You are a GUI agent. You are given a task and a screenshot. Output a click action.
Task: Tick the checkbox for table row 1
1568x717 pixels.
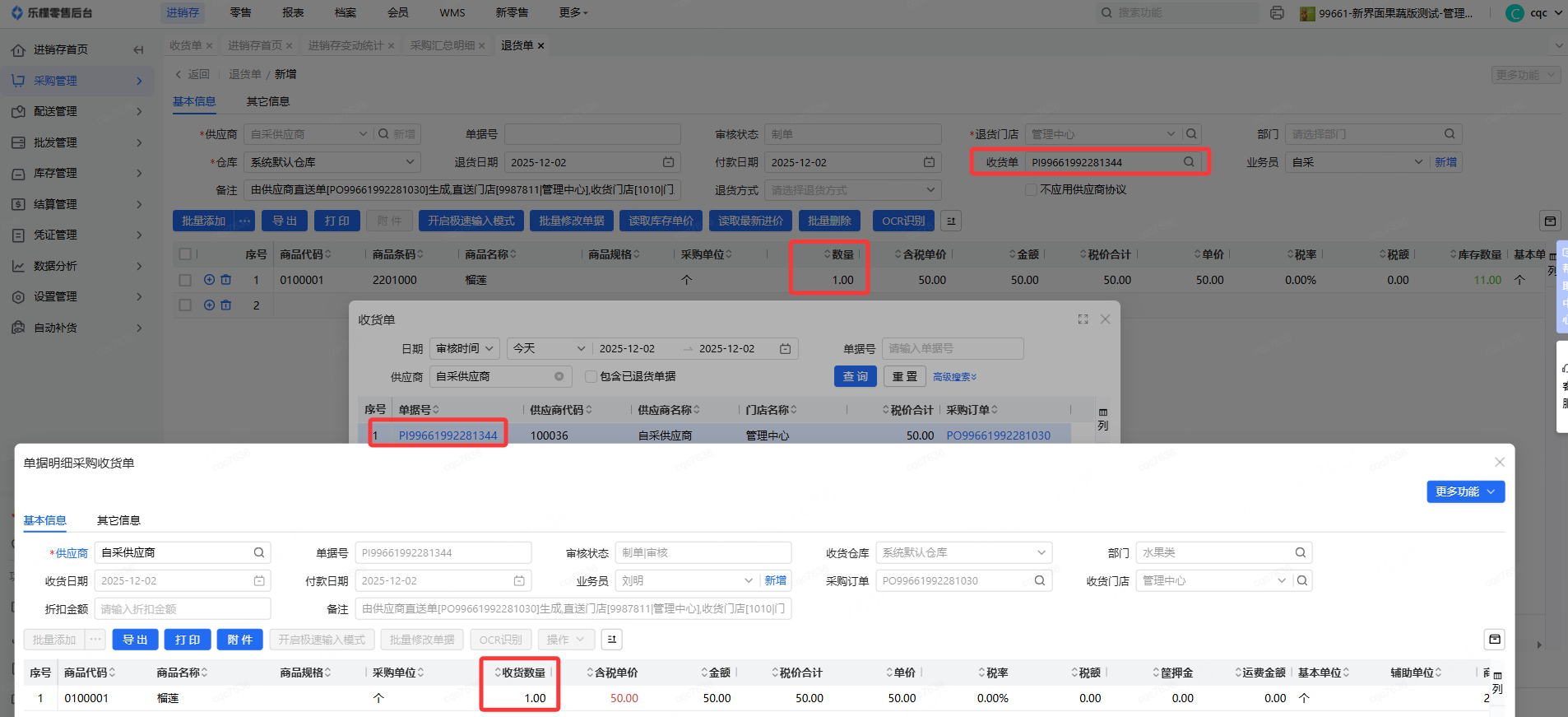click(185, 280)
